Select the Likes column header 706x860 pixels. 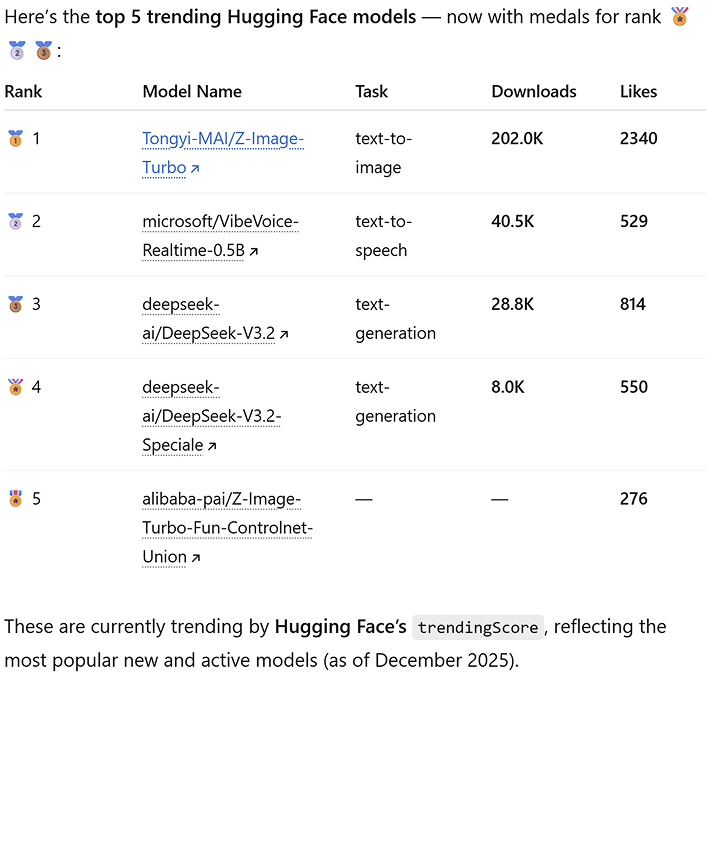[x=638, y=91]
